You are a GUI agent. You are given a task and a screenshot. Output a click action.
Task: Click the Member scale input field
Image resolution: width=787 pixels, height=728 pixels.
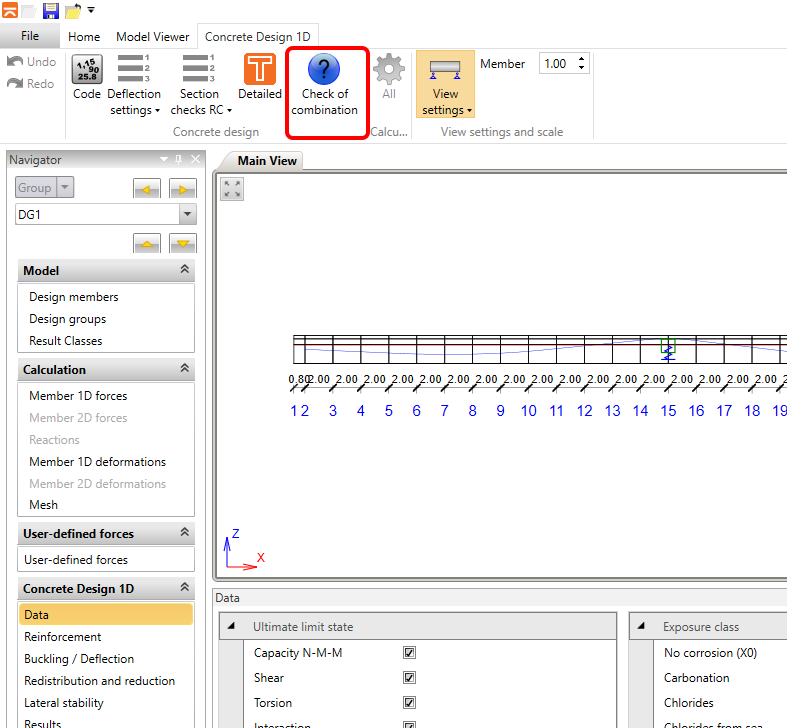pyautogui.click(x=557, y=64)
